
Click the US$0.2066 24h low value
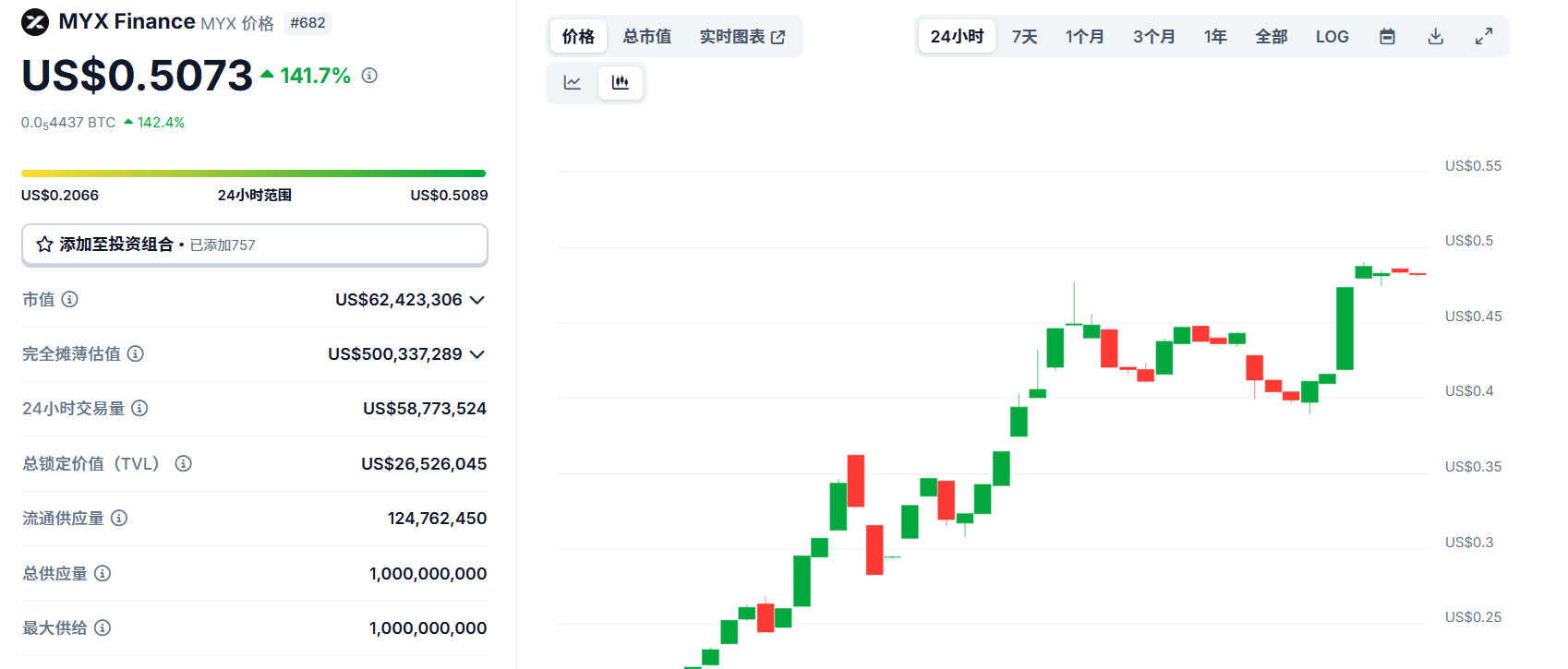tap(60, 196)
